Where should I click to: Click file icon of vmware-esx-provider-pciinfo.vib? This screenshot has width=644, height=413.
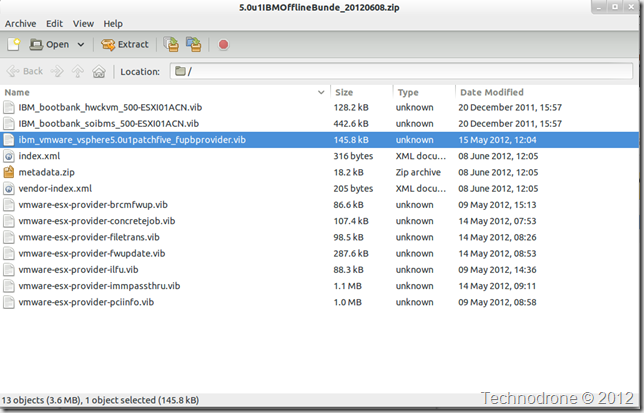(x=9, y=302)
